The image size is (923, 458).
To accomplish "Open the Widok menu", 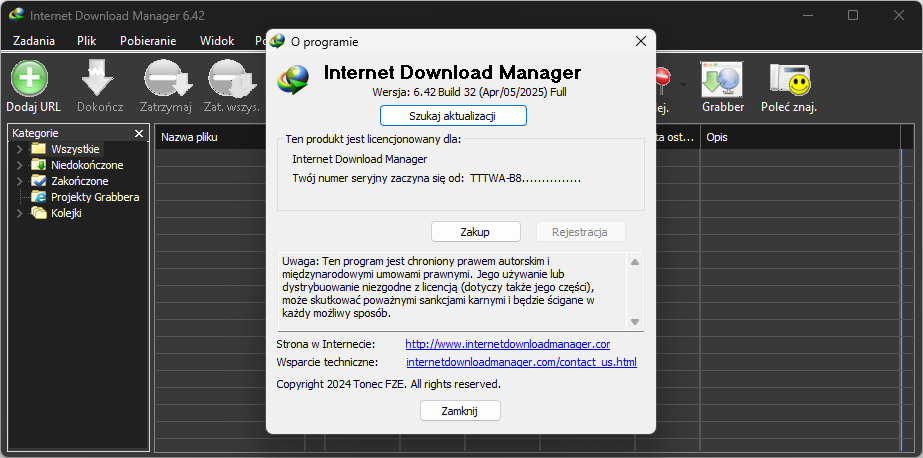I will (x=217, y=41).
